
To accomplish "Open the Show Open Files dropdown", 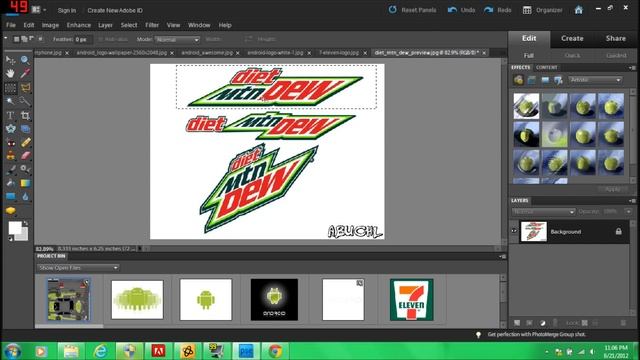I will click(78, 268).
